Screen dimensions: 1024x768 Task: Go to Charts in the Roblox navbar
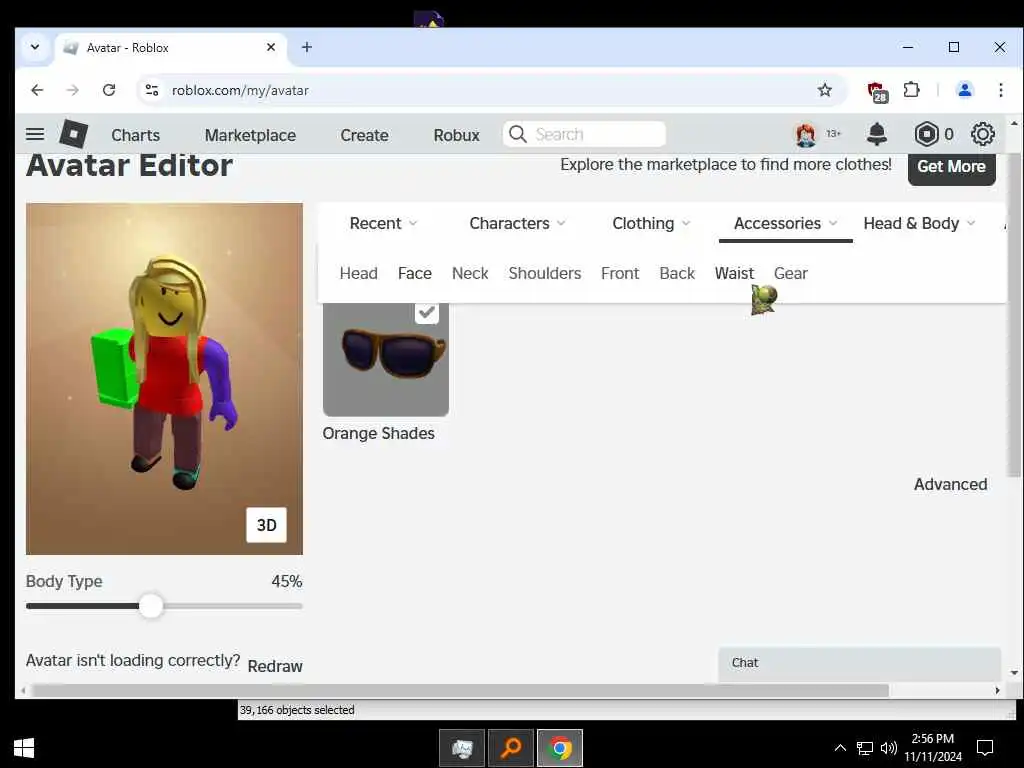[x=135, y=135]
